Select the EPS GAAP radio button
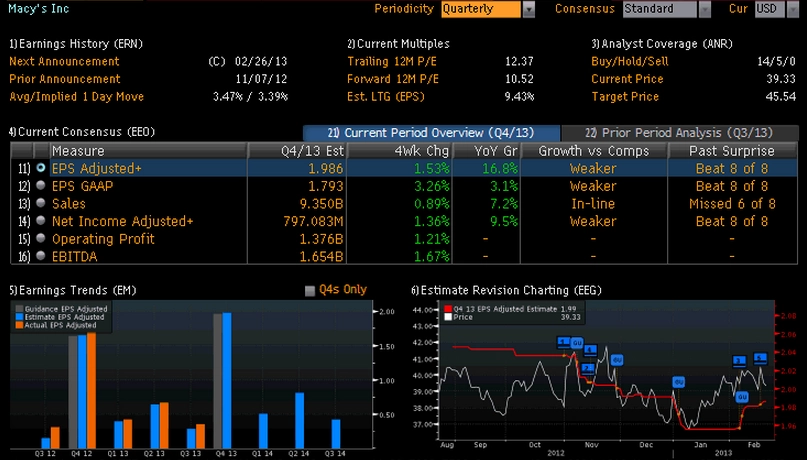Image resolution: width=807 pixels, height=460 pixels. [41, 185]
